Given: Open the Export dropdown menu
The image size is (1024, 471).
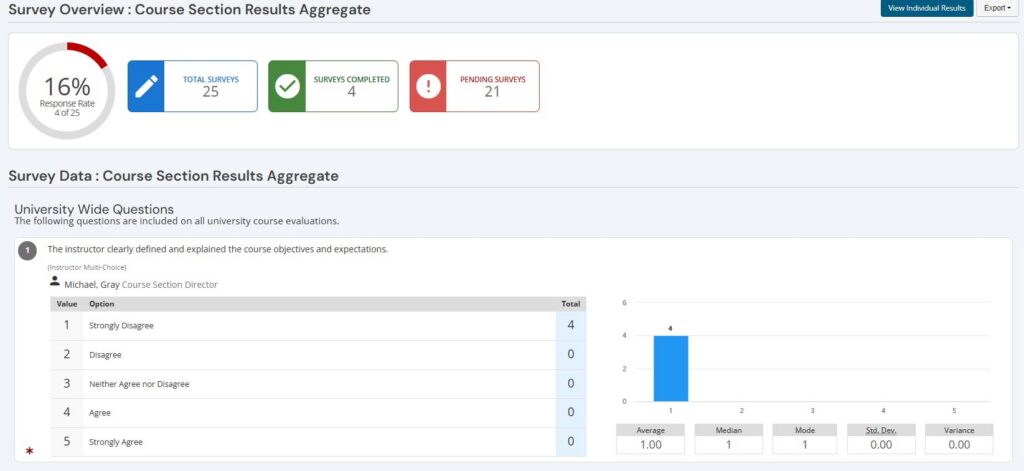Looking at the screenshot, I should (997, 8).
